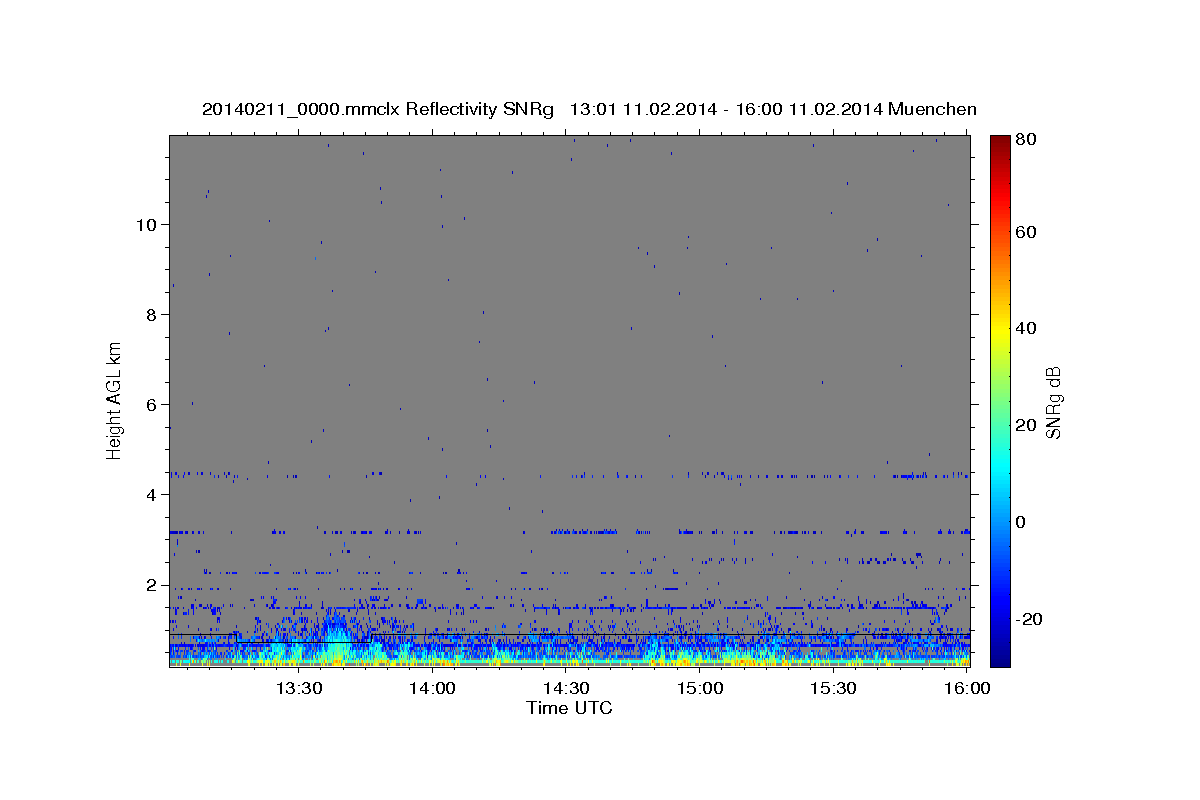The width and height of the screenshot is (1200, 800).
Task: Click the colorbar value 80
Action: [x=1026, y=139]
